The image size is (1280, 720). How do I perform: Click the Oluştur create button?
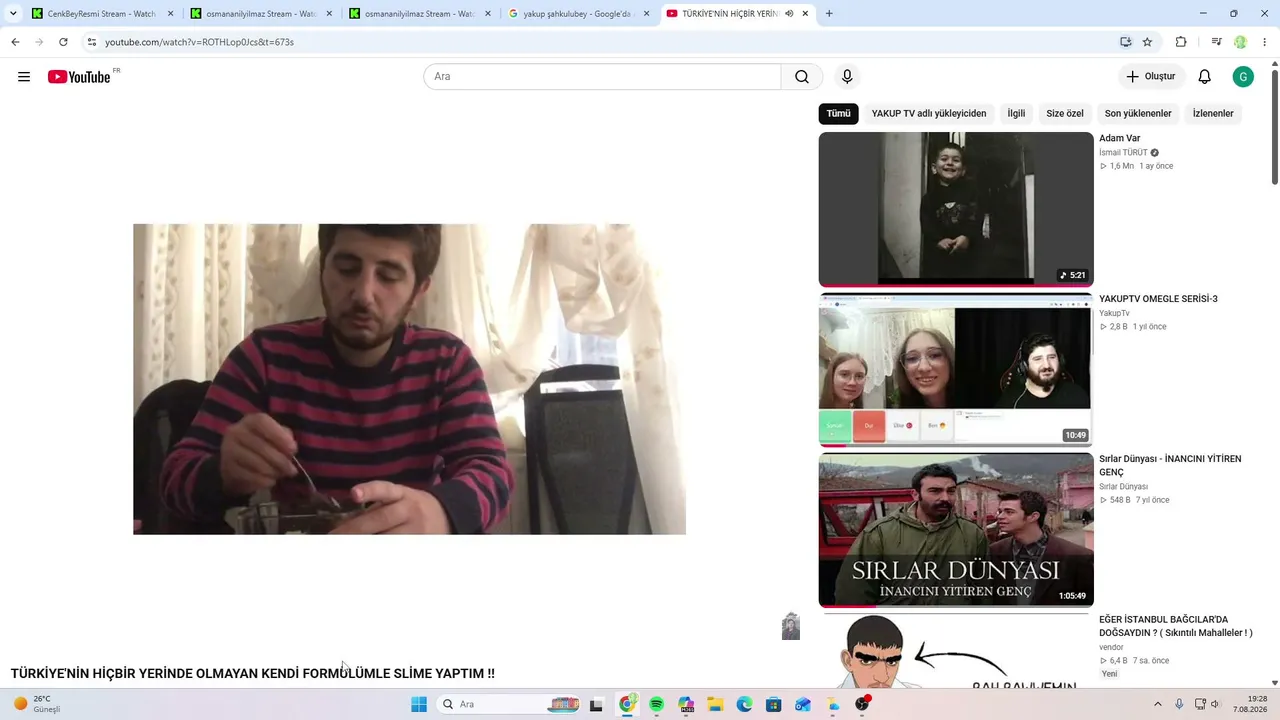click(x=1151, y=77)
